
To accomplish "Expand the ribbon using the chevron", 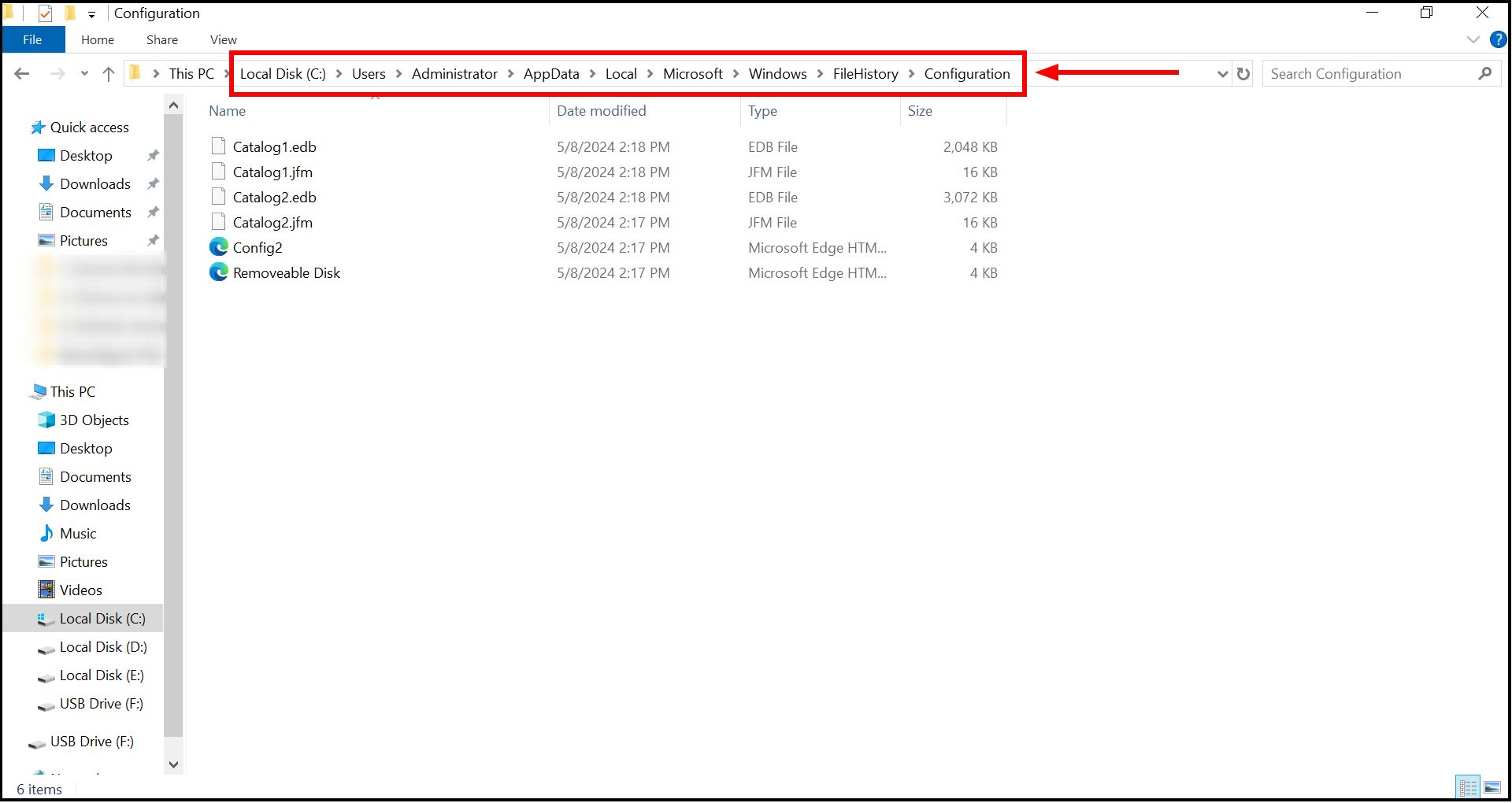I will [x=1473, y=39].
